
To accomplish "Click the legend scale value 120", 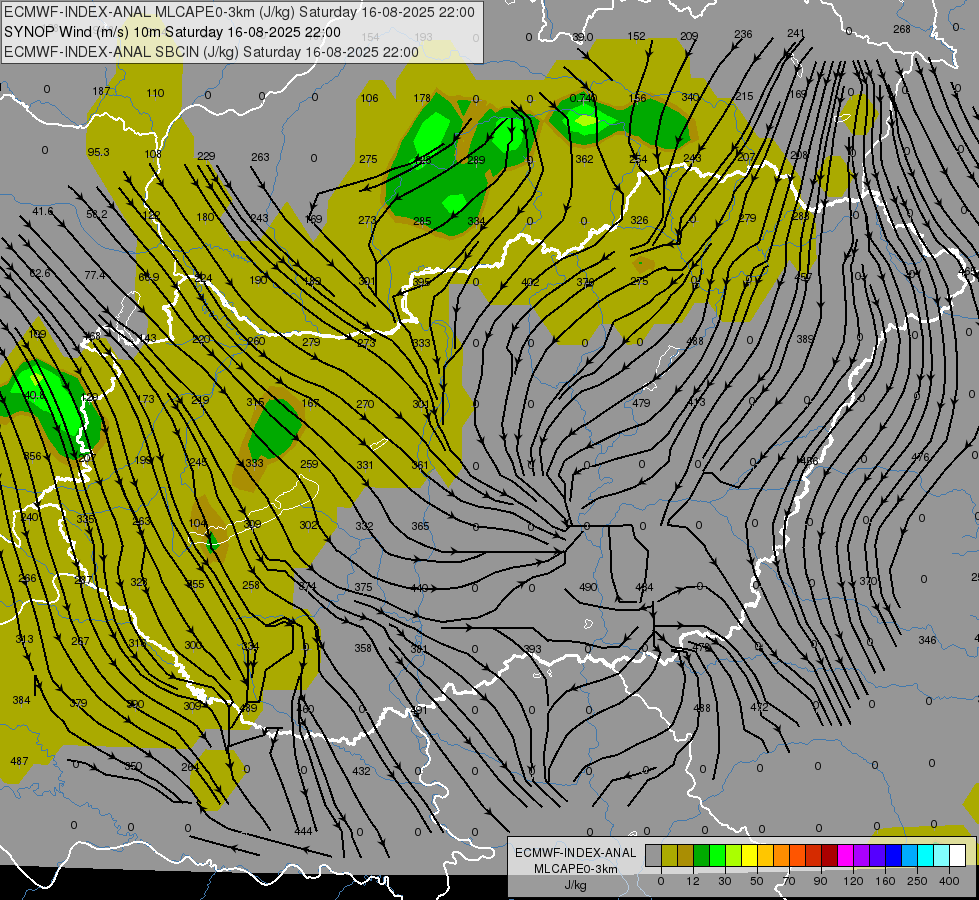I will click(x=853, y=881).
